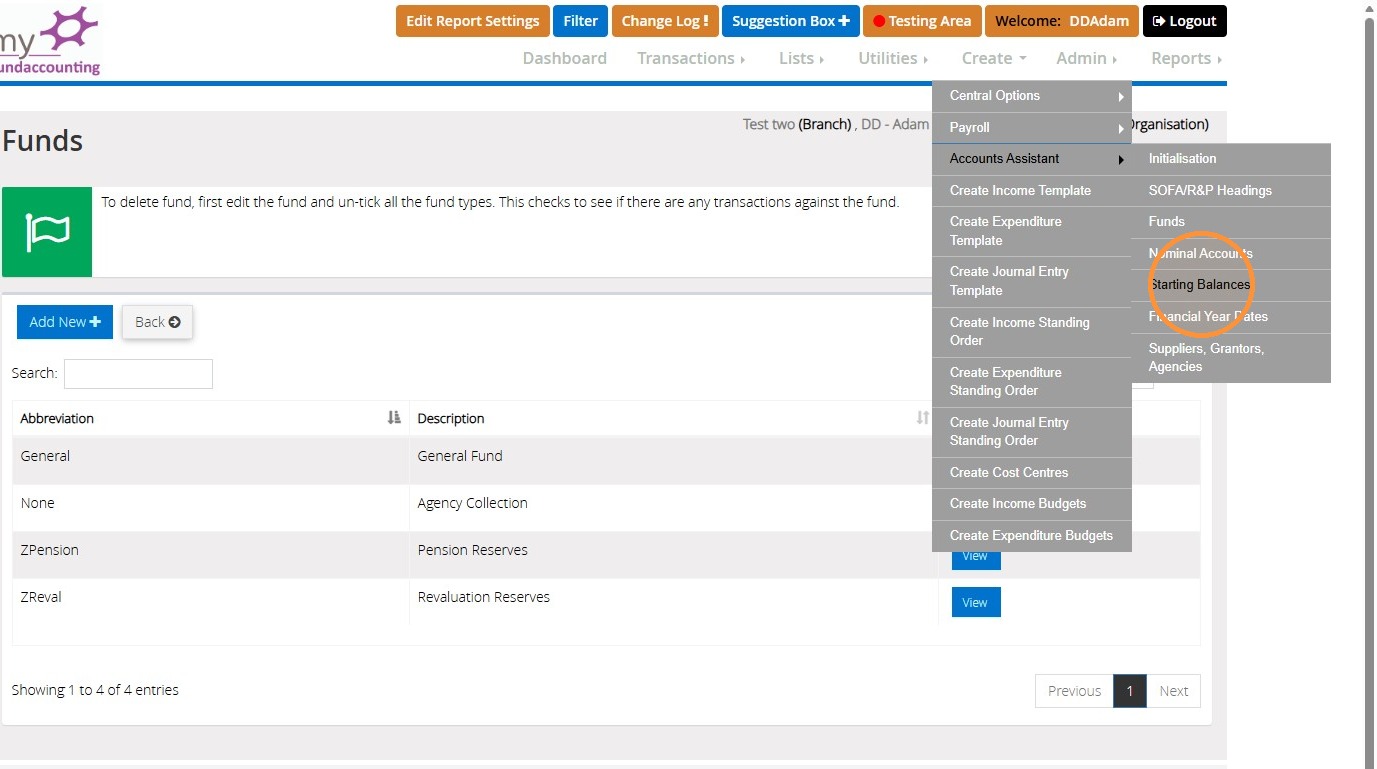Switch to the Testing Area
Viewport: 1377px width, 769px height.
(922, 21)
